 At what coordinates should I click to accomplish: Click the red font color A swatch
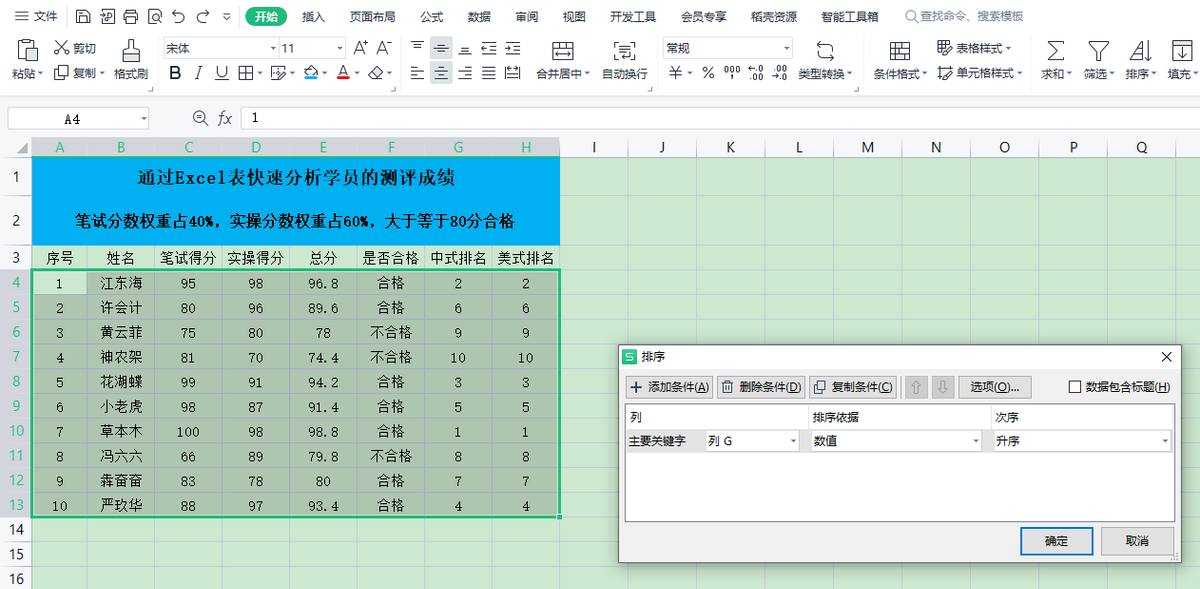[x=342, y=73]
